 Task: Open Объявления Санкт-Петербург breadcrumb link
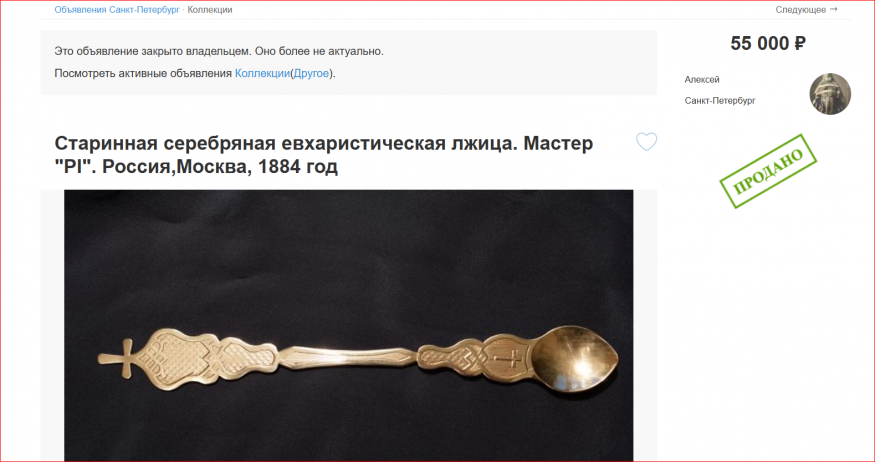pos(117,9)
